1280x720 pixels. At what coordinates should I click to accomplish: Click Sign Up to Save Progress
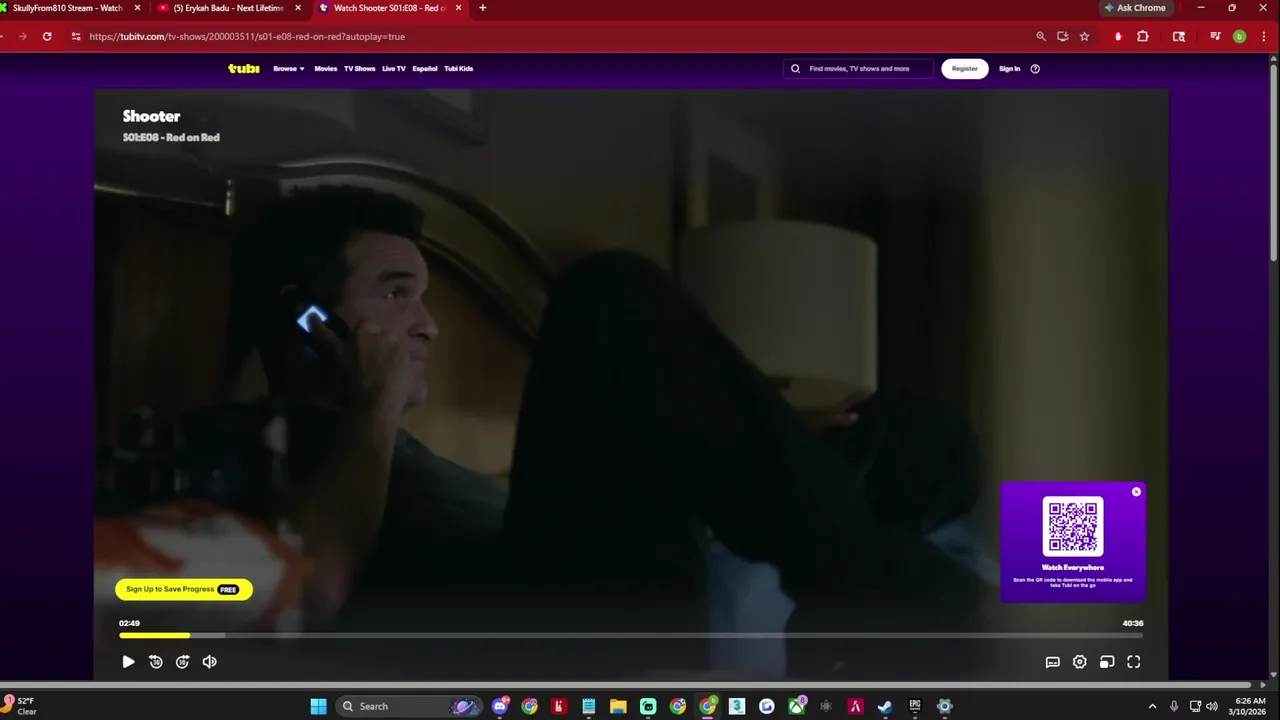click(x=184, y=589)
